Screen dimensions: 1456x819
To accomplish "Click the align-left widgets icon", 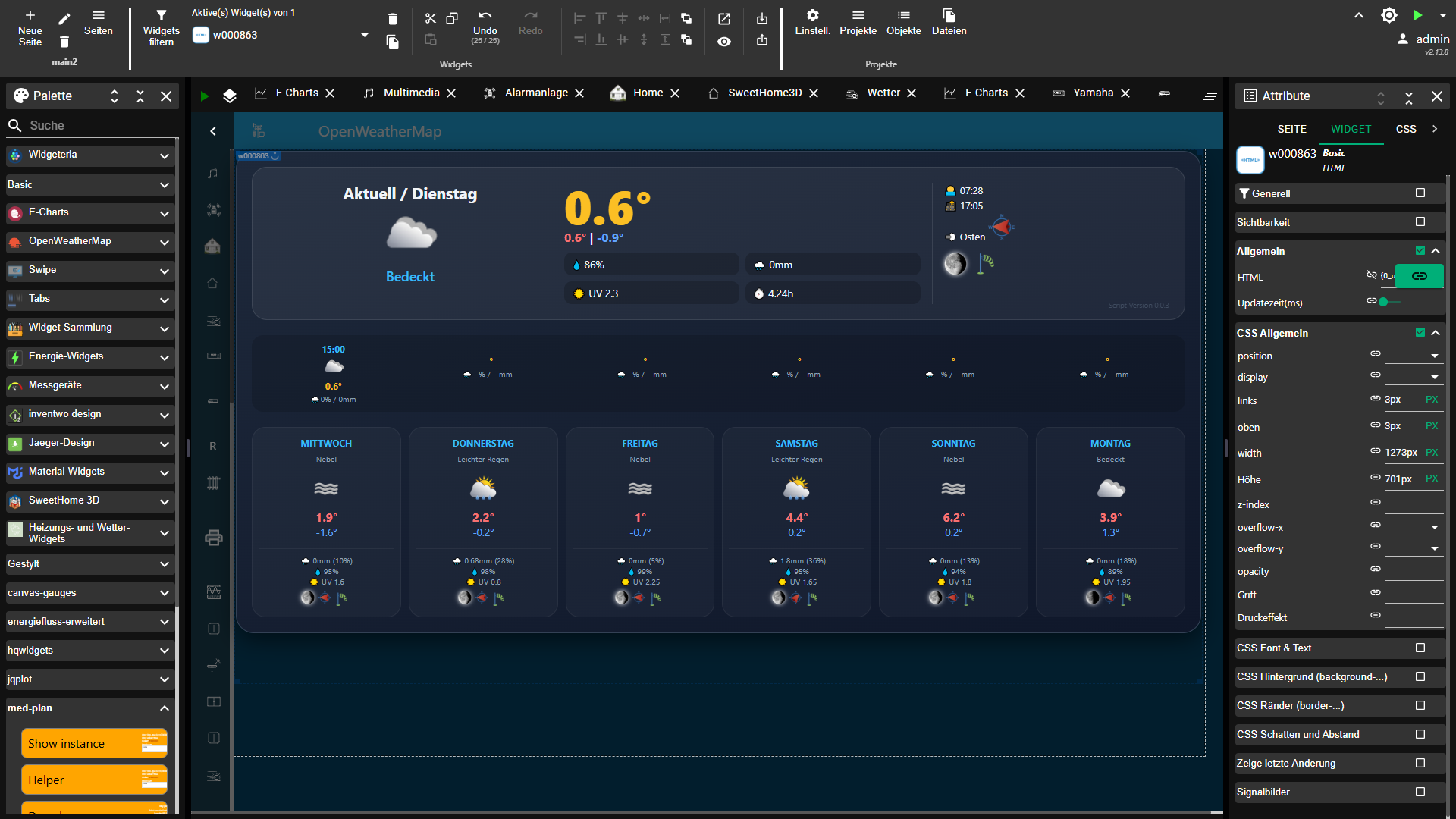I will pos(579,18).
